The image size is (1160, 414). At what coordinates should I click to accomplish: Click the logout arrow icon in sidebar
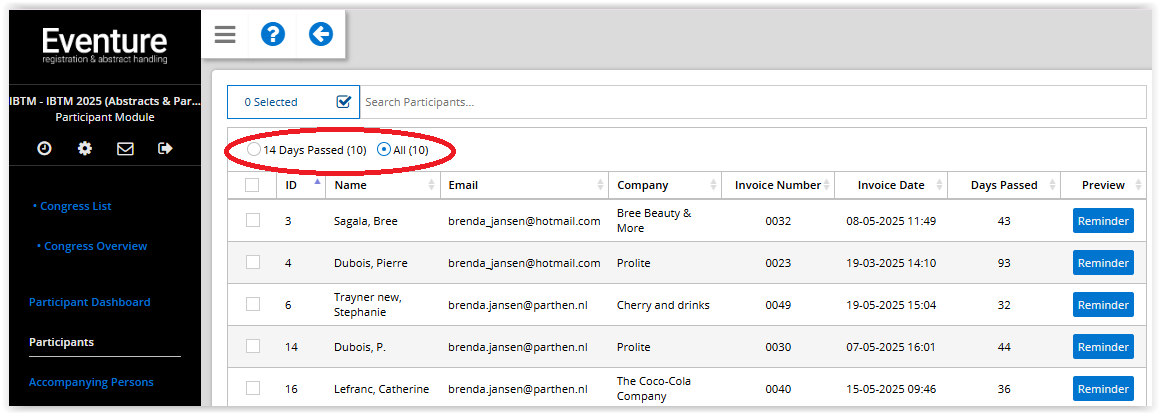[x=166, y=149]
